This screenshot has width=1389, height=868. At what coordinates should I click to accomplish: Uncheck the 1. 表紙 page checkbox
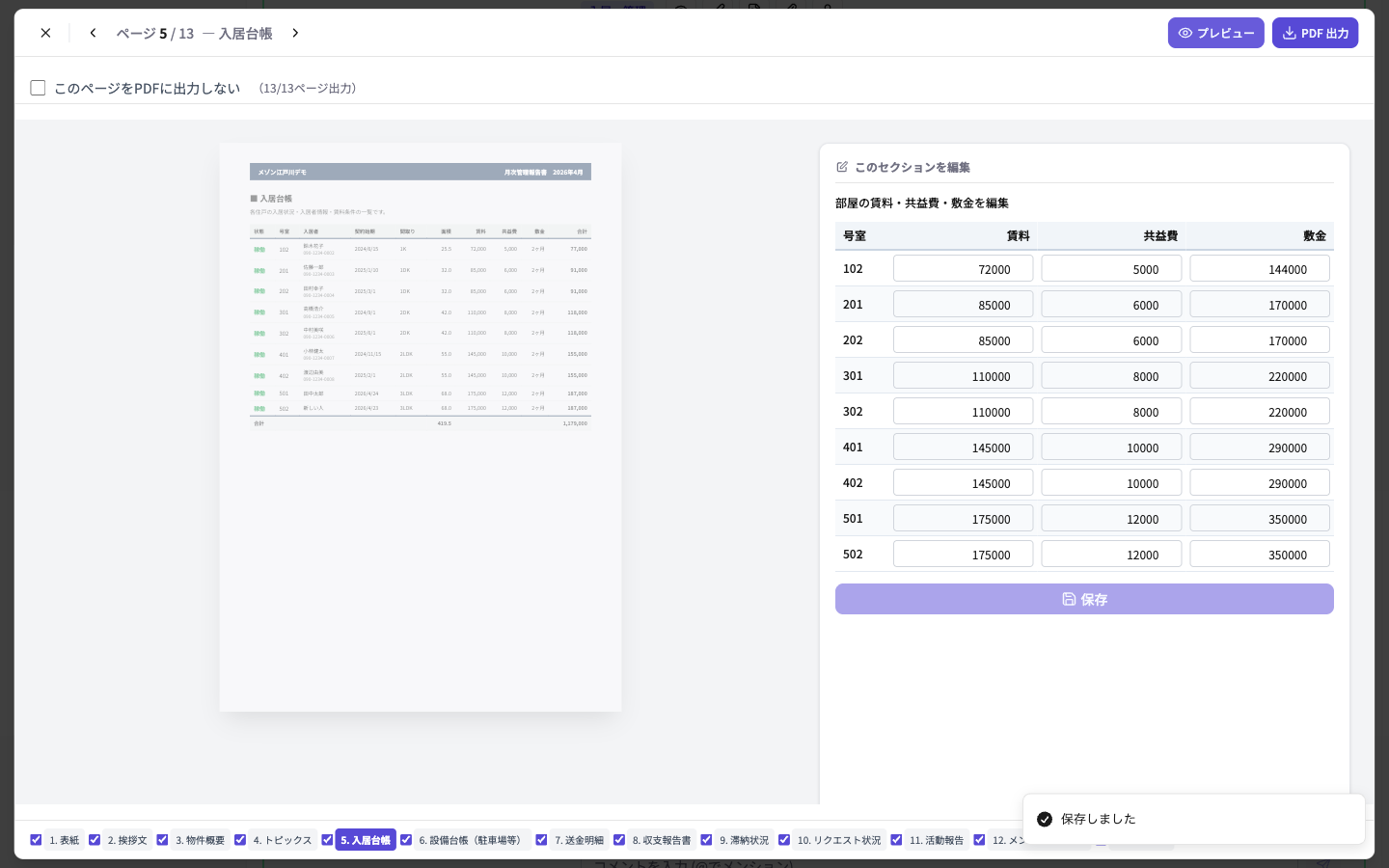point(36,840)
